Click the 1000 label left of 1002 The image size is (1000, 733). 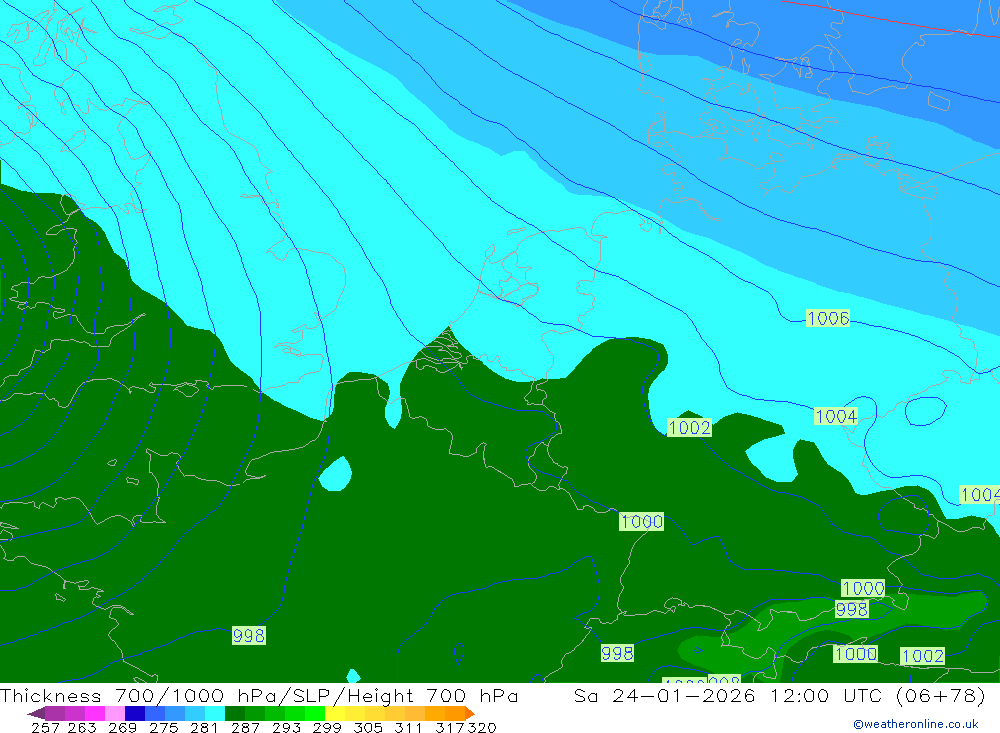click(x=856, y=653)
